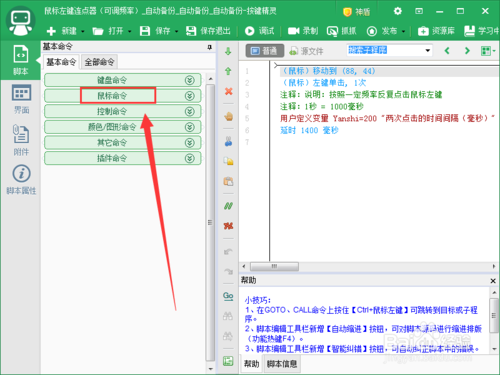
Task: Expand the 键盘命令 category chevron
Action: coord(189,80)
